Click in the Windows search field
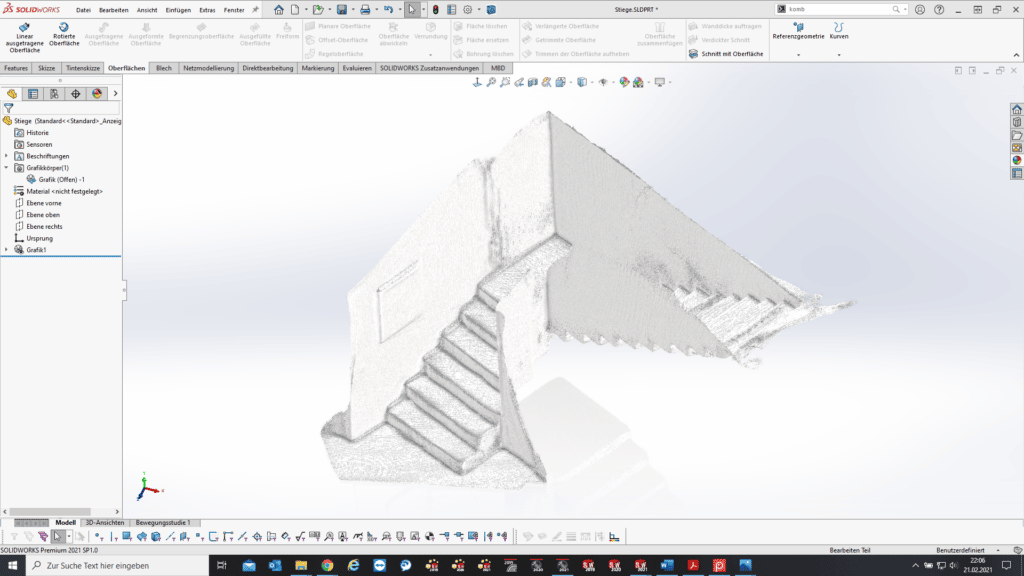Screen dimensions: 1024x576 (x=100, y=565)
